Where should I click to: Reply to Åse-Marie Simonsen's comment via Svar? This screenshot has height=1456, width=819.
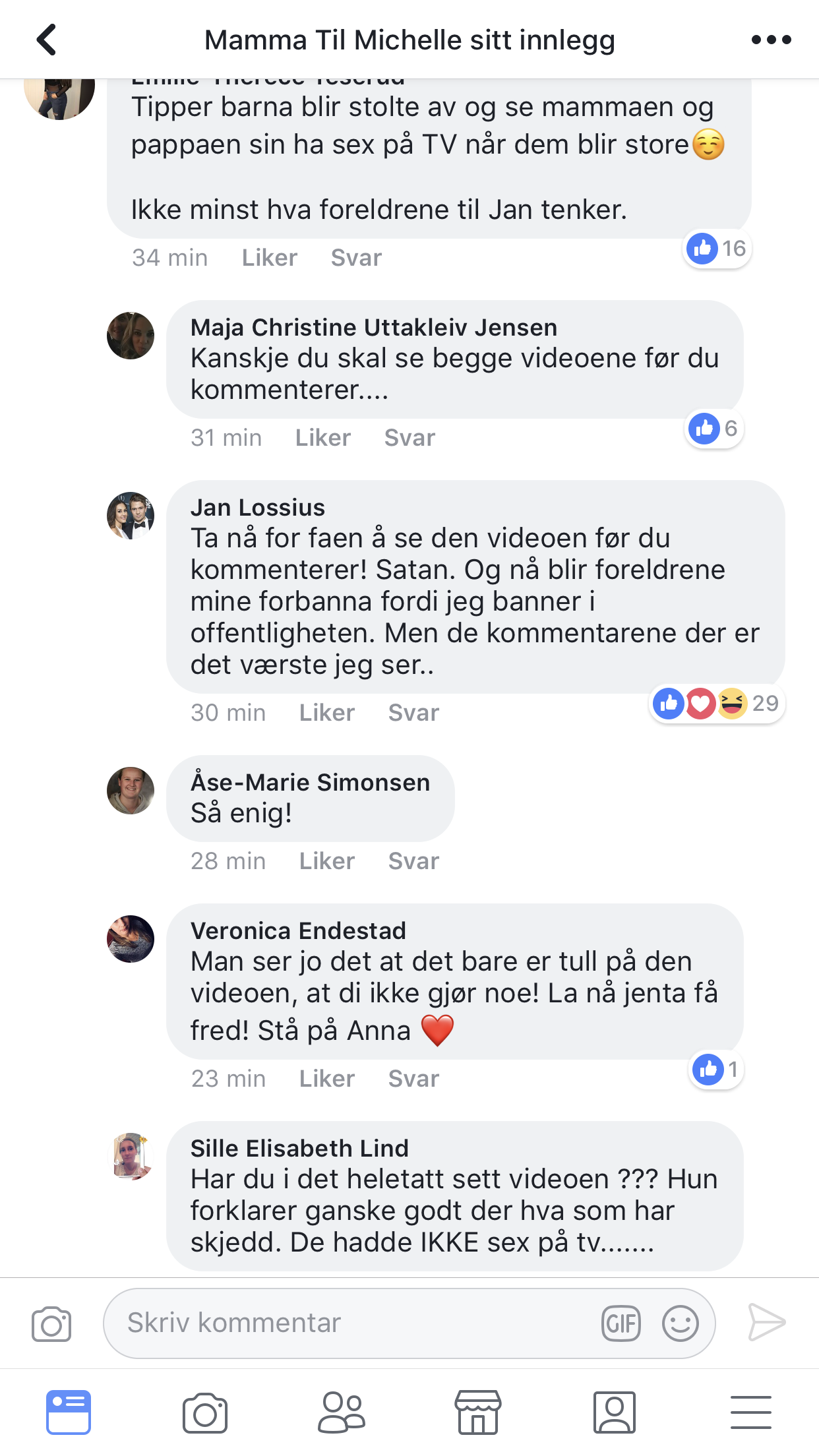pos(413,861)
